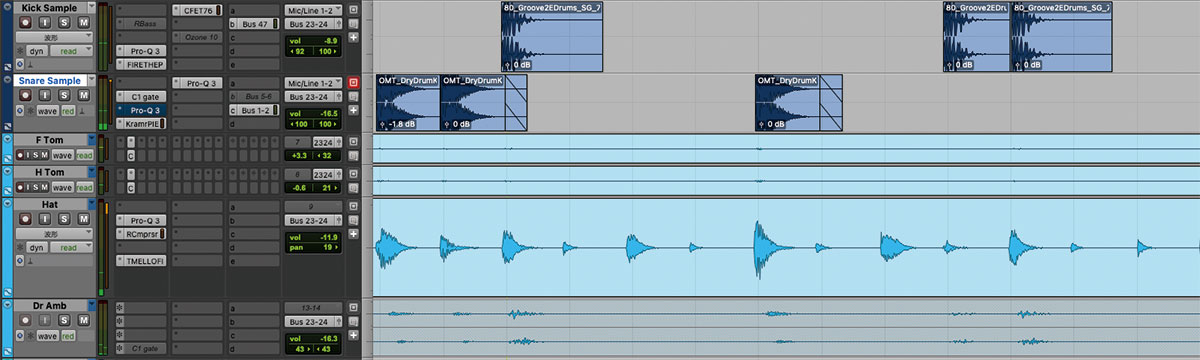Select first OMT_DryDrumK clip with -1.8 dB
1200x360 pixels.
click(408, 102)
